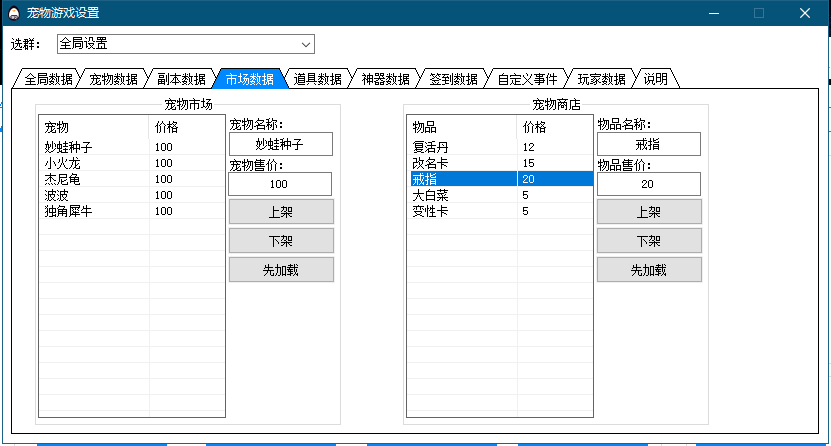831x446 pixels.
Task: Select 复活丹 in the item list
Action: 430,147
